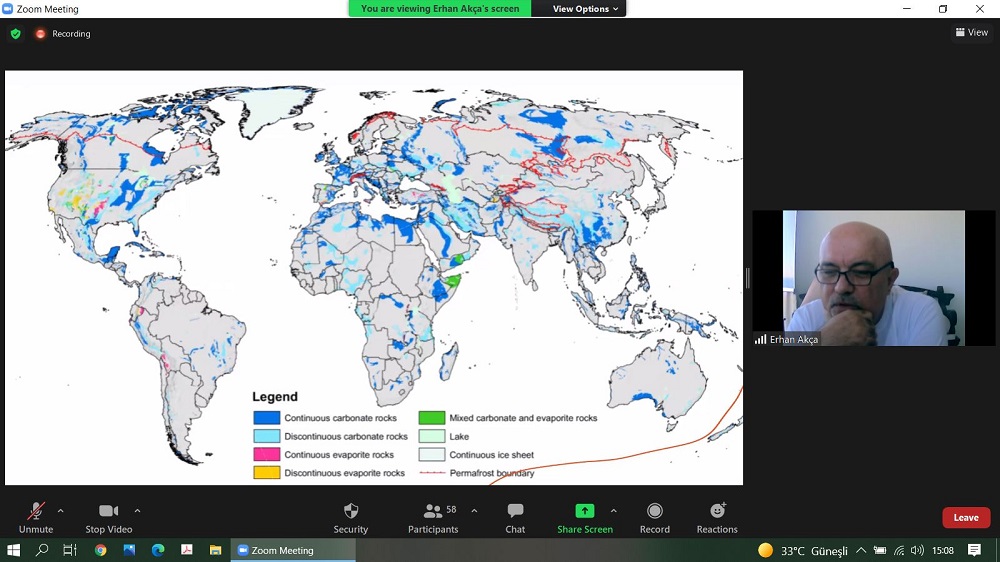Click the panel divider handle beside shared screen
Image resolution: width=1000 pixels, height=562 pixels.
pos(747,278)
